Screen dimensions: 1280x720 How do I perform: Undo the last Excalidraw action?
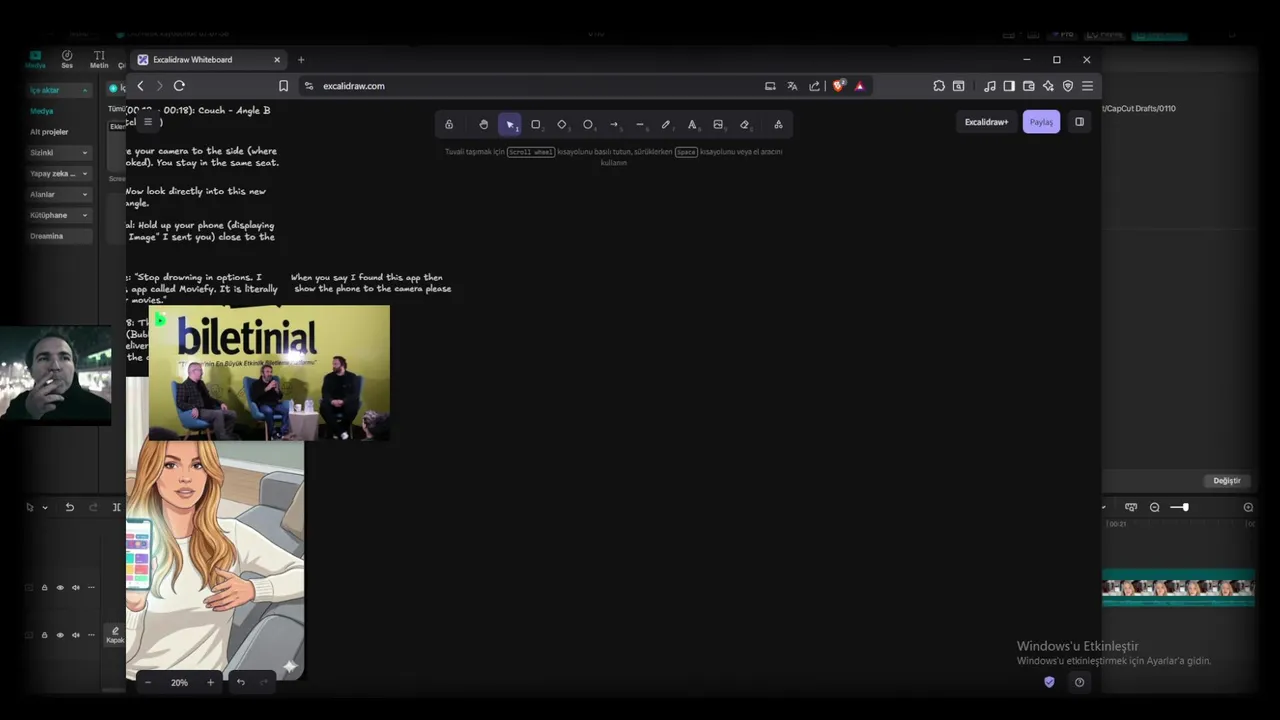[240, 682]
